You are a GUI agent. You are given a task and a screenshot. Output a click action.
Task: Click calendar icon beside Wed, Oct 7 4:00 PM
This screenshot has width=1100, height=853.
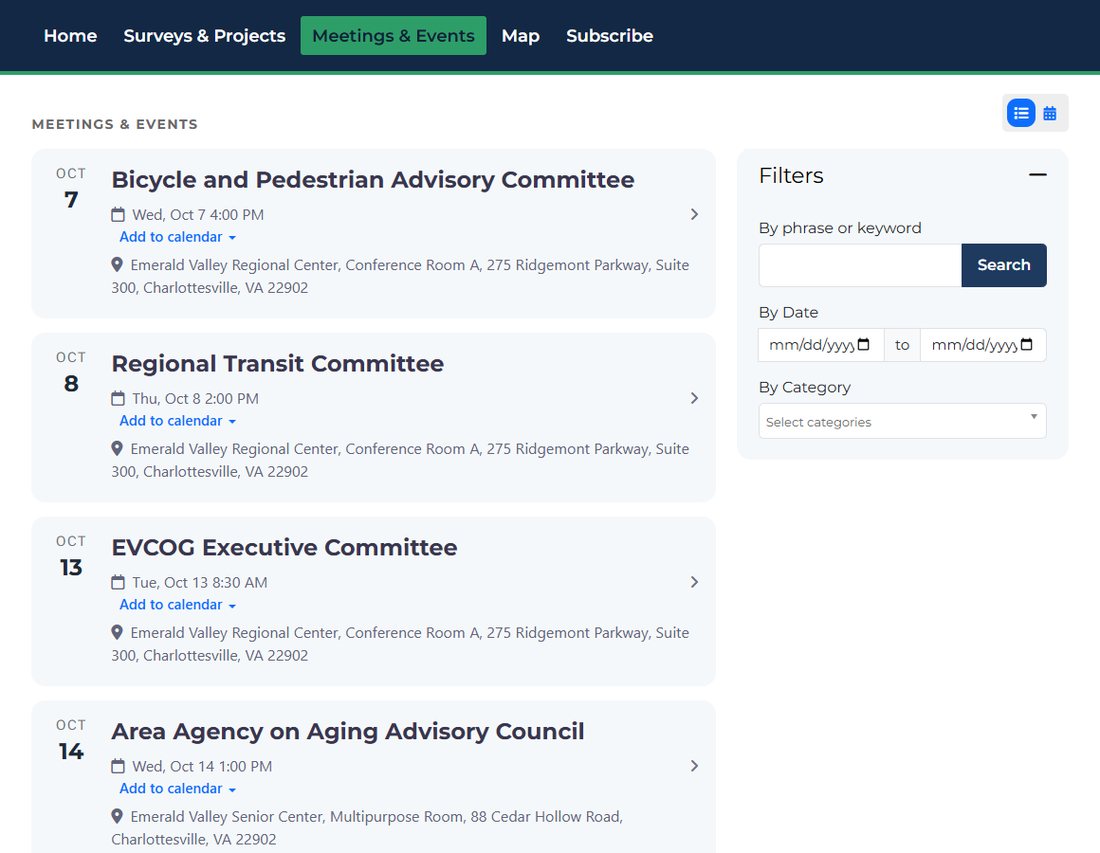pyautogui.click(x=118, y=214)
